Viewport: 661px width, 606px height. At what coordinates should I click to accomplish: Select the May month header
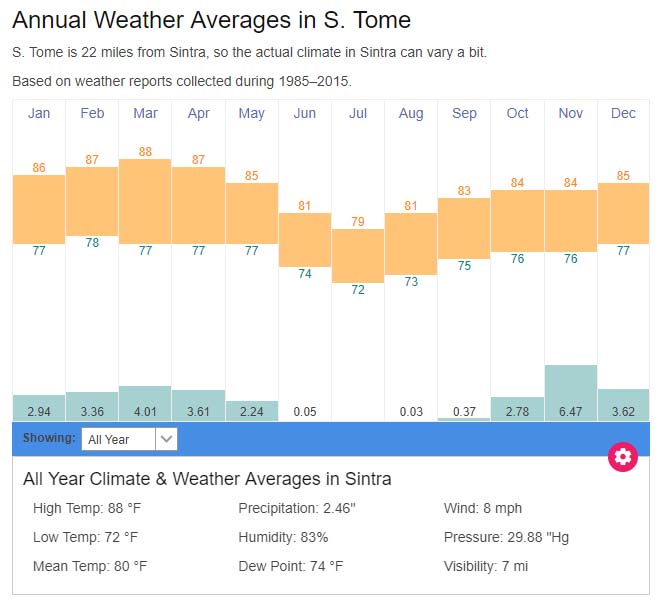coord(252,114)
